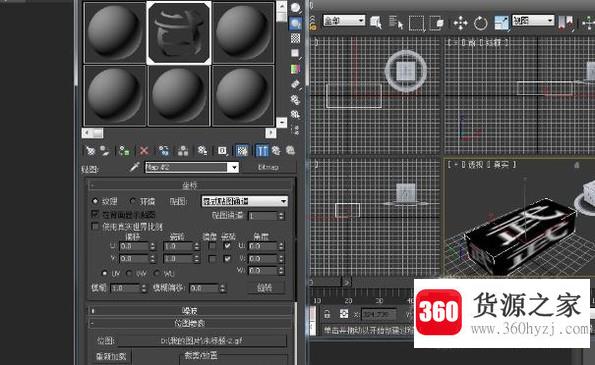The height and width of the screenshot is (365, 595).
Task: Select the UV radio button
Action: pos(104,273)
